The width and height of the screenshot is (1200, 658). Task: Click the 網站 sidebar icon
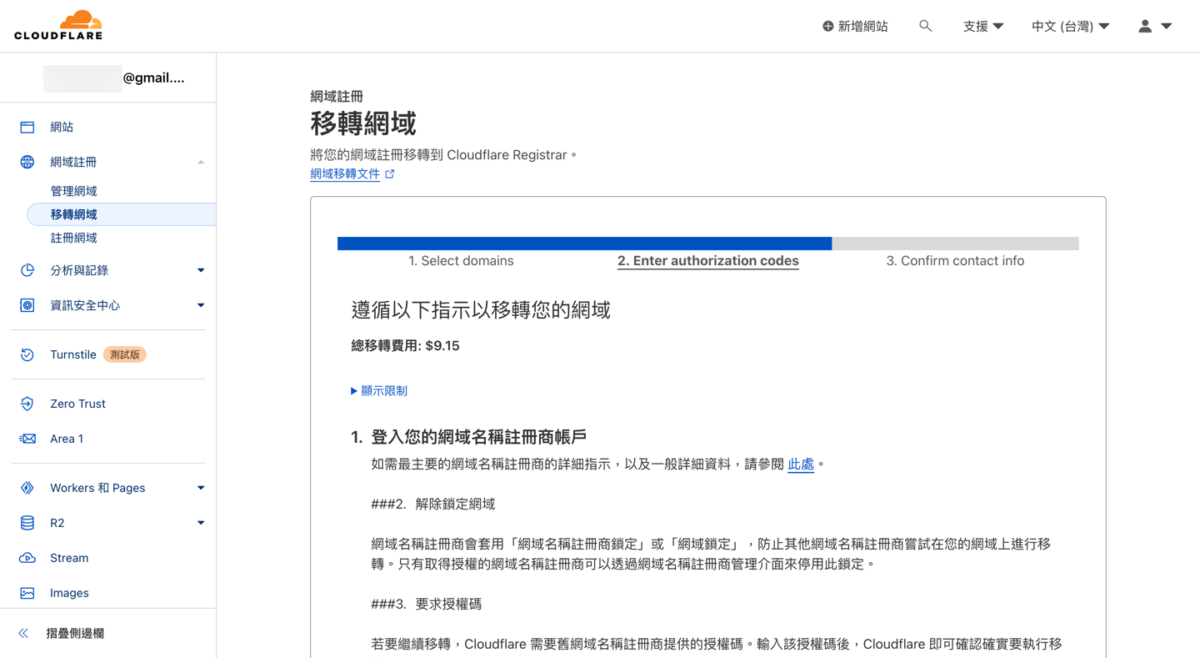pos(28,127)
